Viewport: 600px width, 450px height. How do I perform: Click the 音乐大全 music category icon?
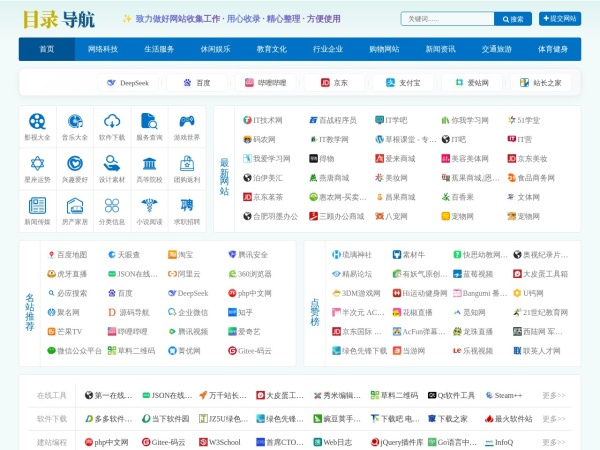click(75, 121)
